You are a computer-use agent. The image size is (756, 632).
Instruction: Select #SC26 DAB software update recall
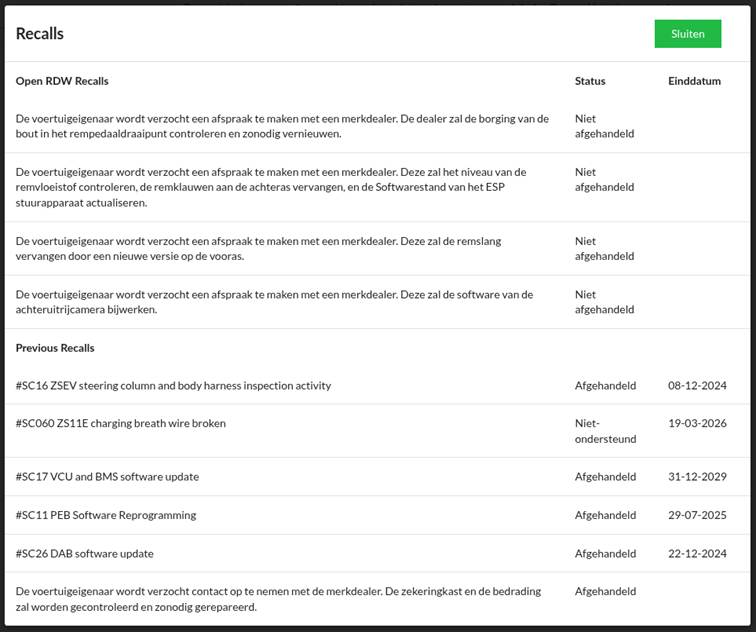coord(378,553)
